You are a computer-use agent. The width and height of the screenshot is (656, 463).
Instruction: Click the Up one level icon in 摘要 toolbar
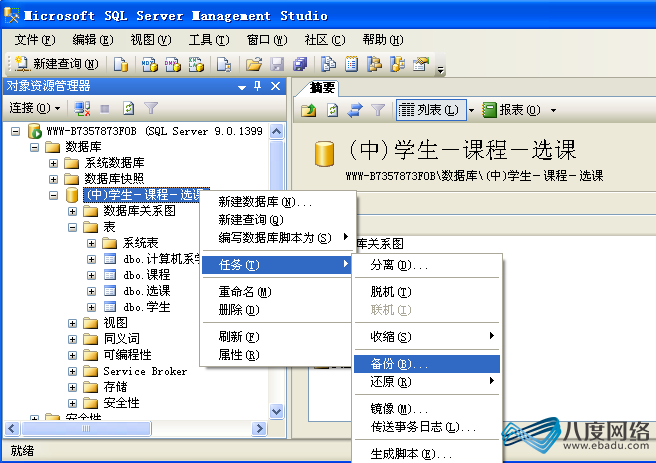pyautogui.click(x=308, y=110)
